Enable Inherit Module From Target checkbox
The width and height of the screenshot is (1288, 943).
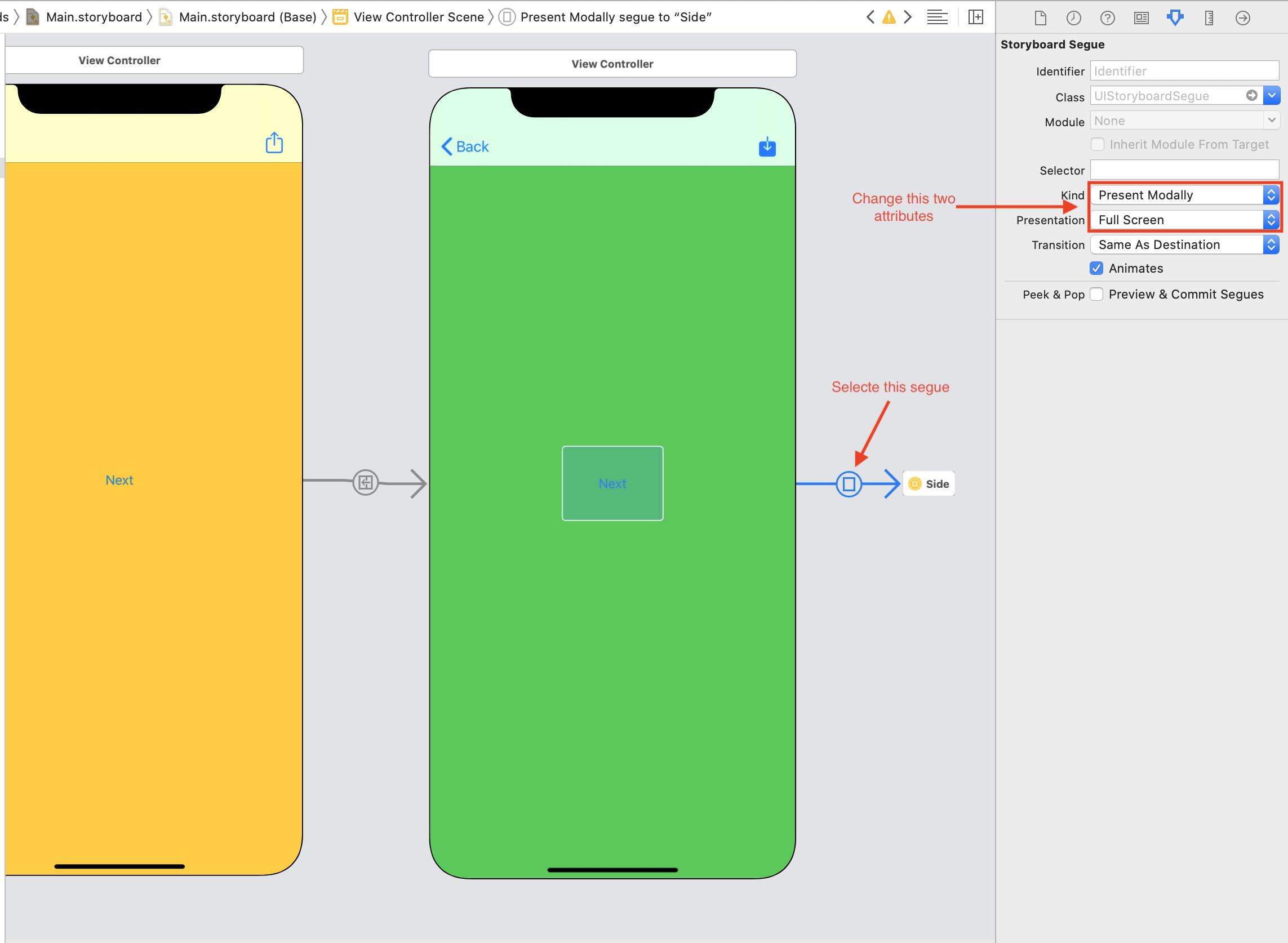pyautogui.click(x=1098, y=145)
